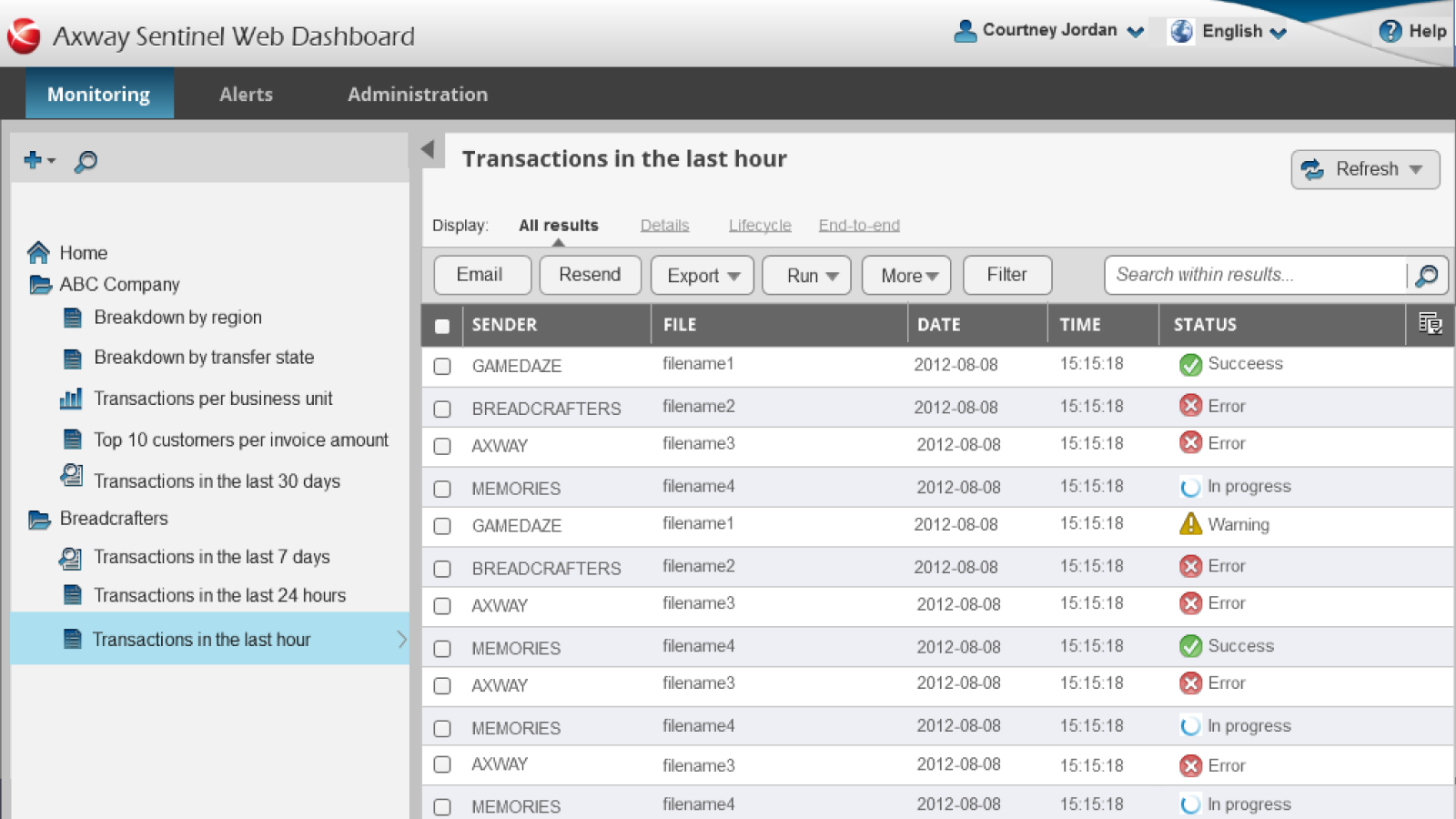The height and width of the screenshot is (819, 1456).
Task: Click report icon beside Breakdown by transfer state
Action: coord(73,358)
